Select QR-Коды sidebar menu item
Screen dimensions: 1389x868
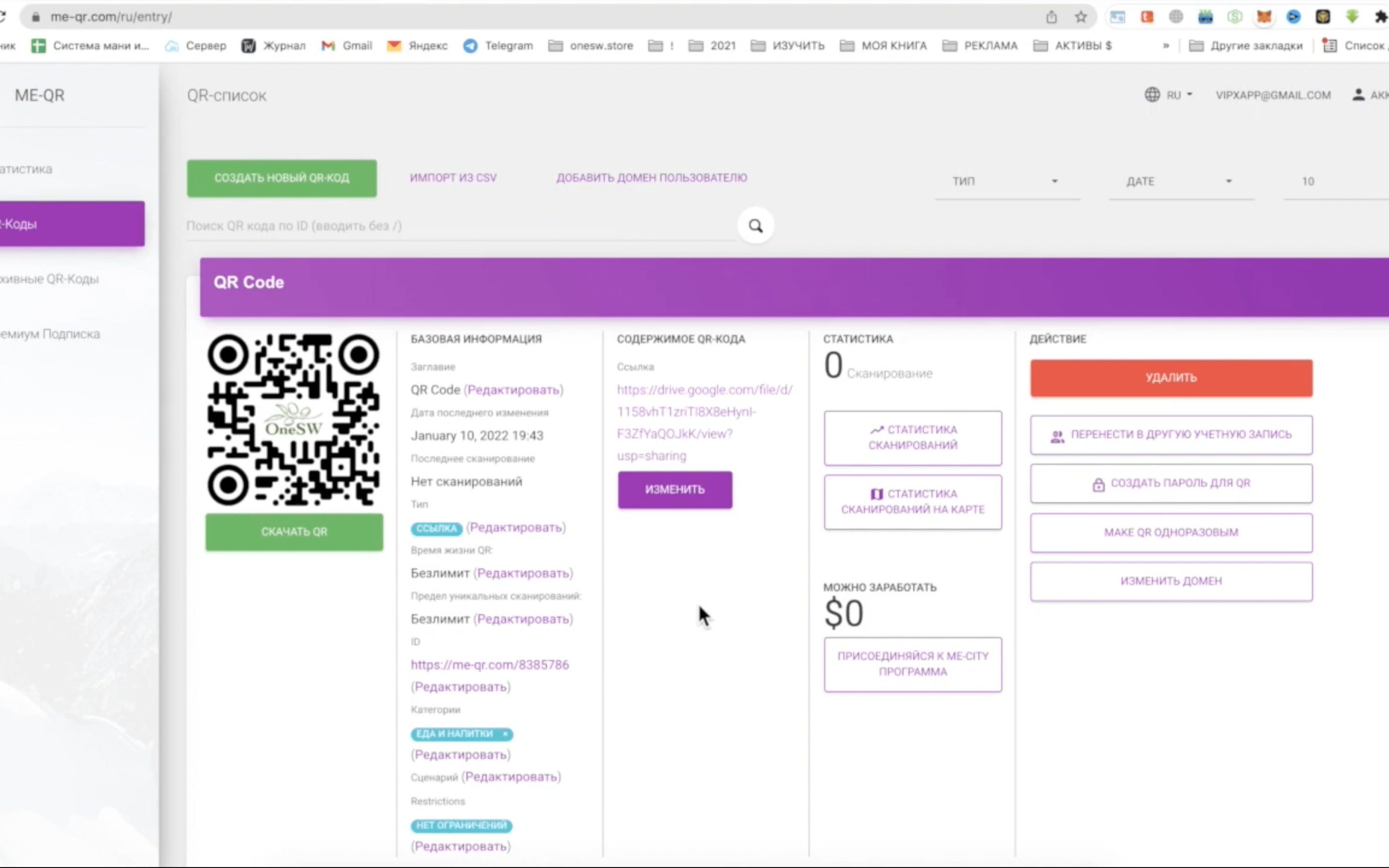coord(72,224)
